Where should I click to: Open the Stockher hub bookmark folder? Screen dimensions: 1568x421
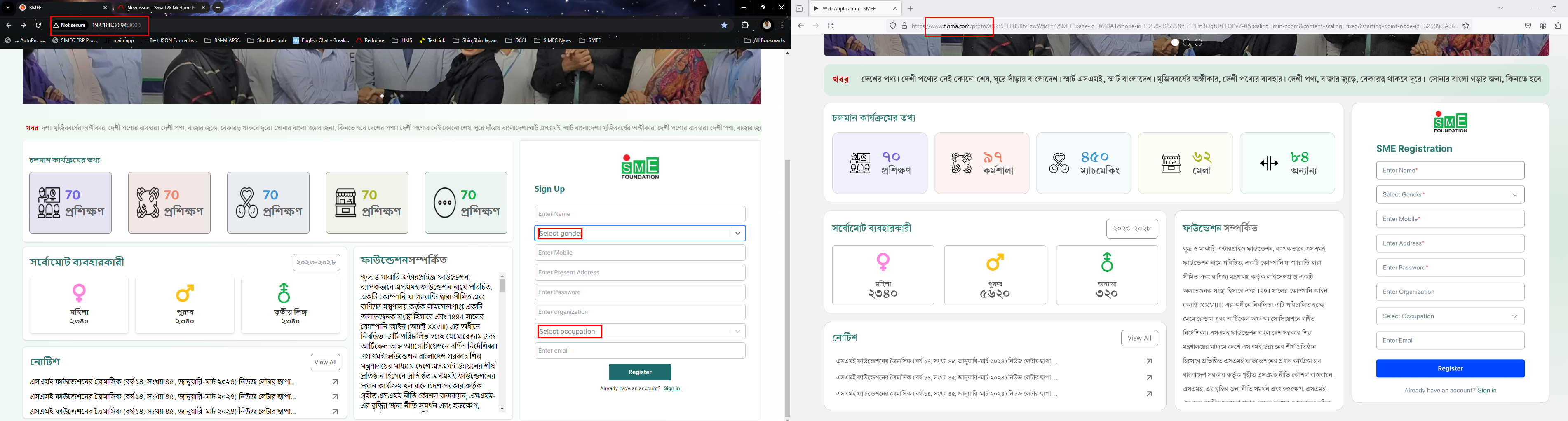tap(267, 40)
